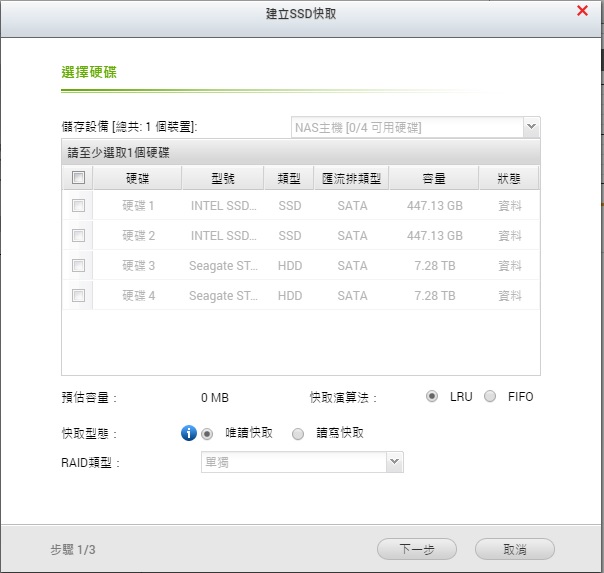The width and height of the screenshot is (604, 573).
Task: Click the SSD type cell in 硬碟 1 row
Action: pyautogui.click(x=290, y=206)
